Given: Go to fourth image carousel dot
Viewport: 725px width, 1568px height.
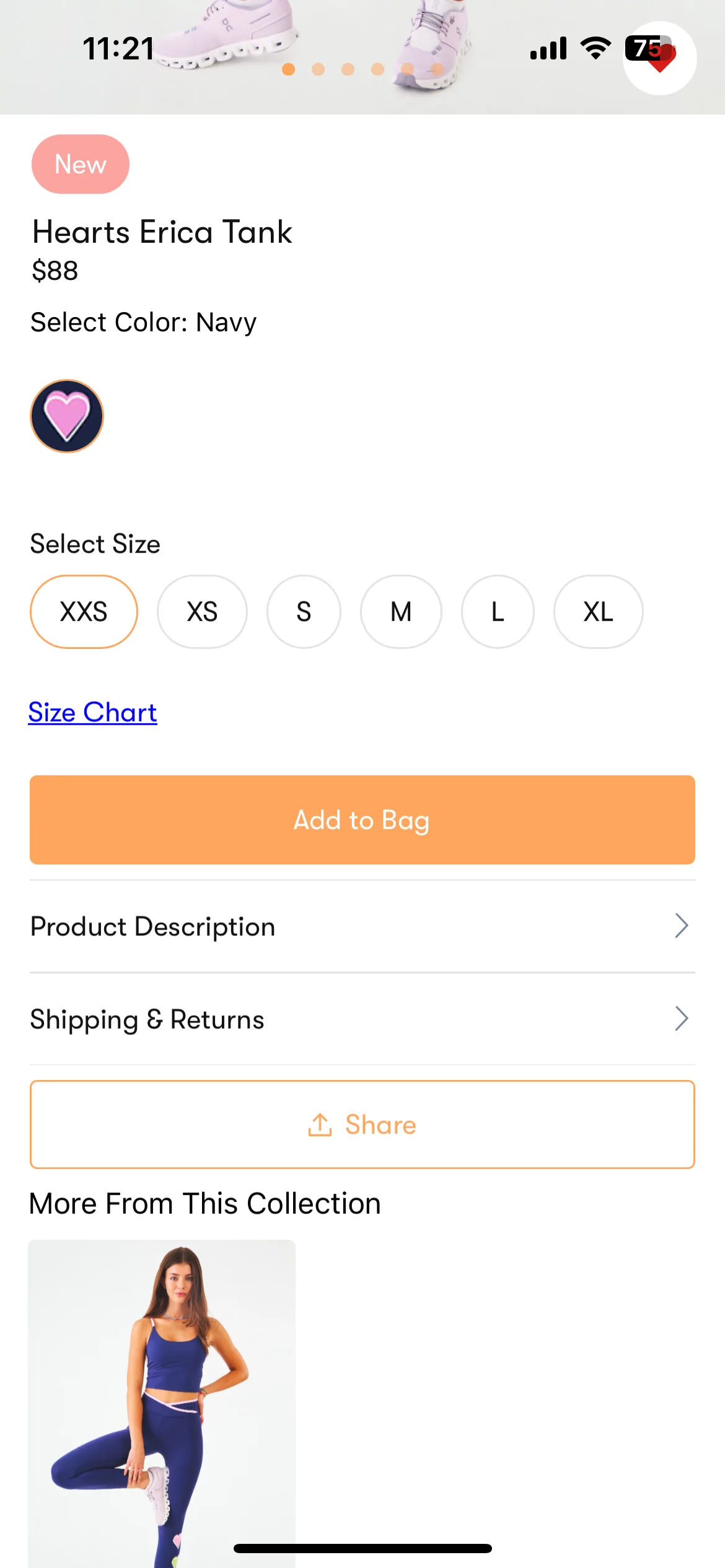Looking at the screenshot, I should (377, 69).
